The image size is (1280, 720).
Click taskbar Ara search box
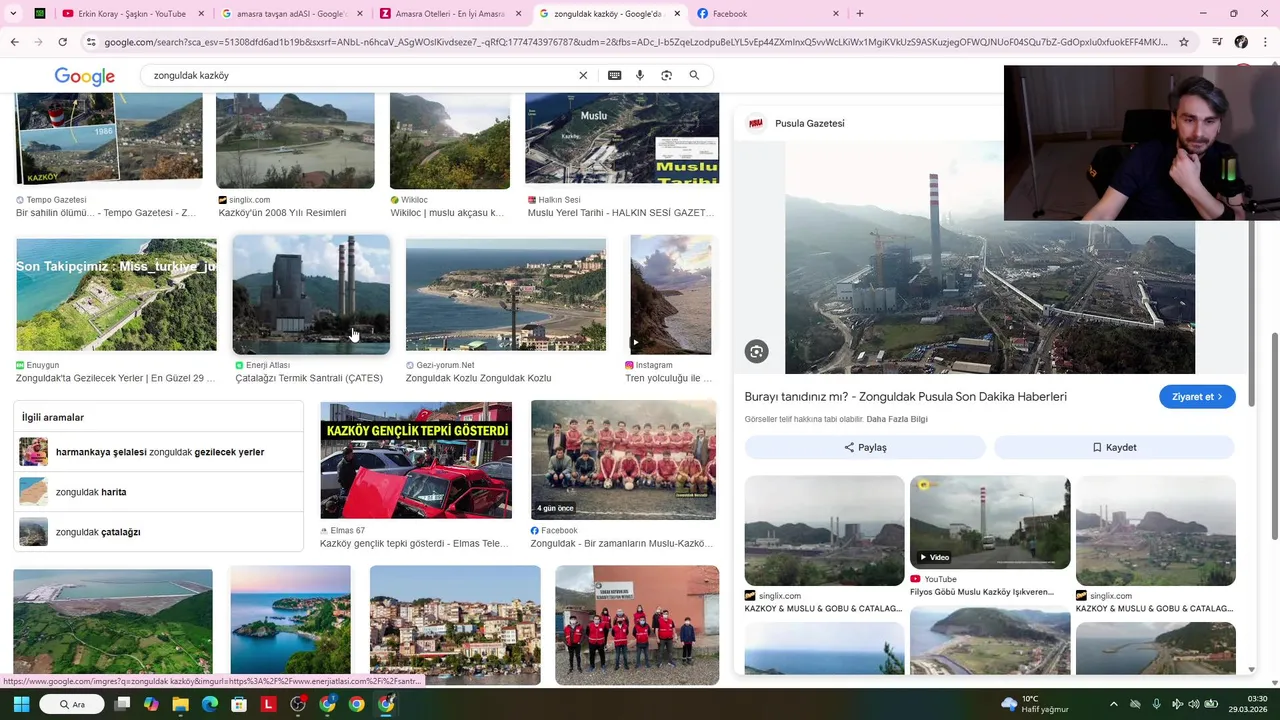point(72,704)
